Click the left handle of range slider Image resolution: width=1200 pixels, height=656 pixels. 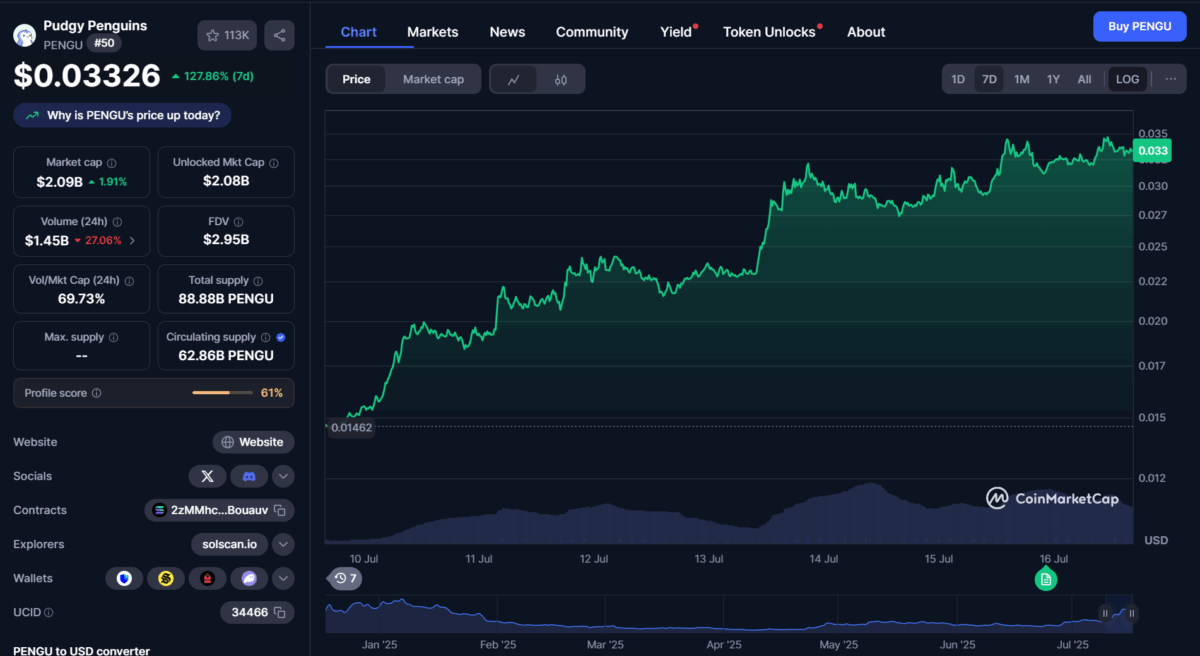point(1105,613)
